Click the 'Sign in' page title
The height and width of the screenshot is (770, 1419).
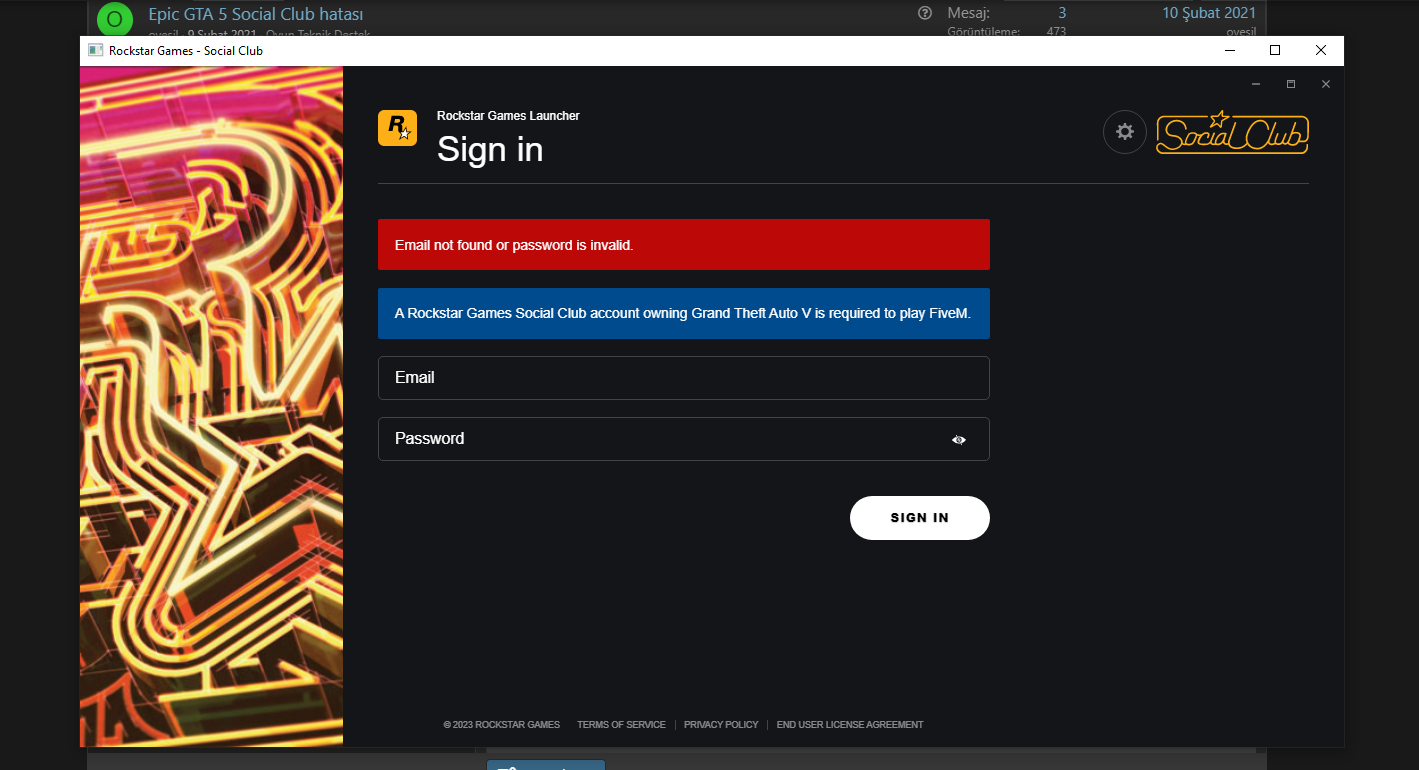click(x=490, y=149)
